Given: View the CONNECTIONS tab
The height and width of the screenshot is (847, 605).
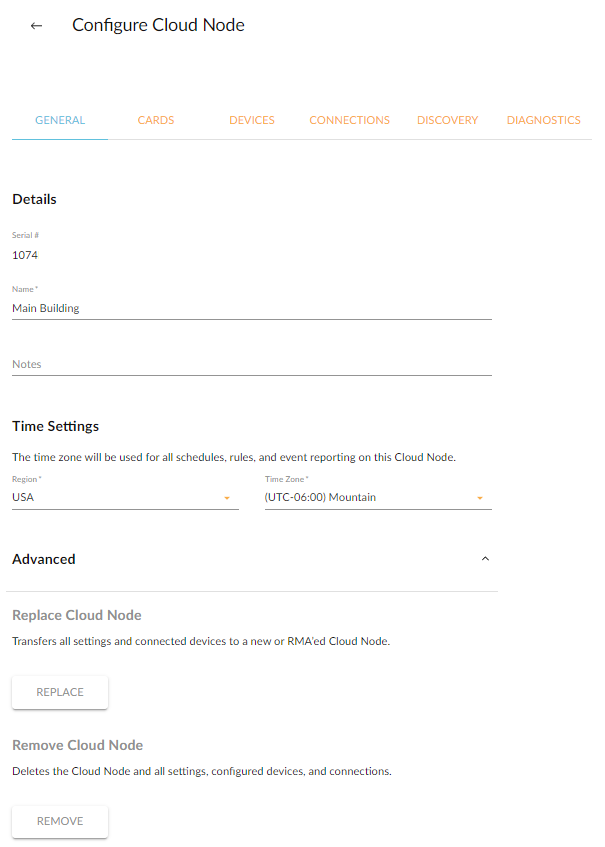Looking at the screenshot, I should pos(349,119).
